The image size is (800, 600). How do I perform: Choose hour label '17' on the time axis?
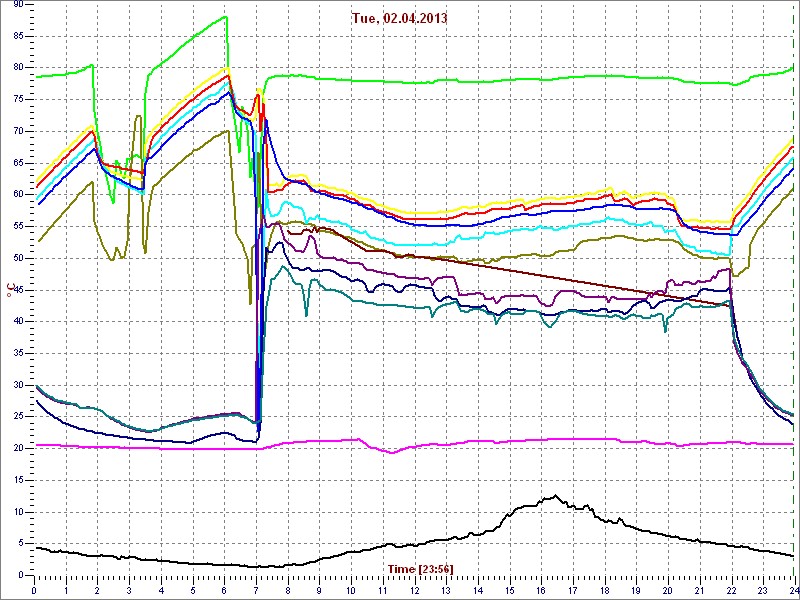click(572, 590)
